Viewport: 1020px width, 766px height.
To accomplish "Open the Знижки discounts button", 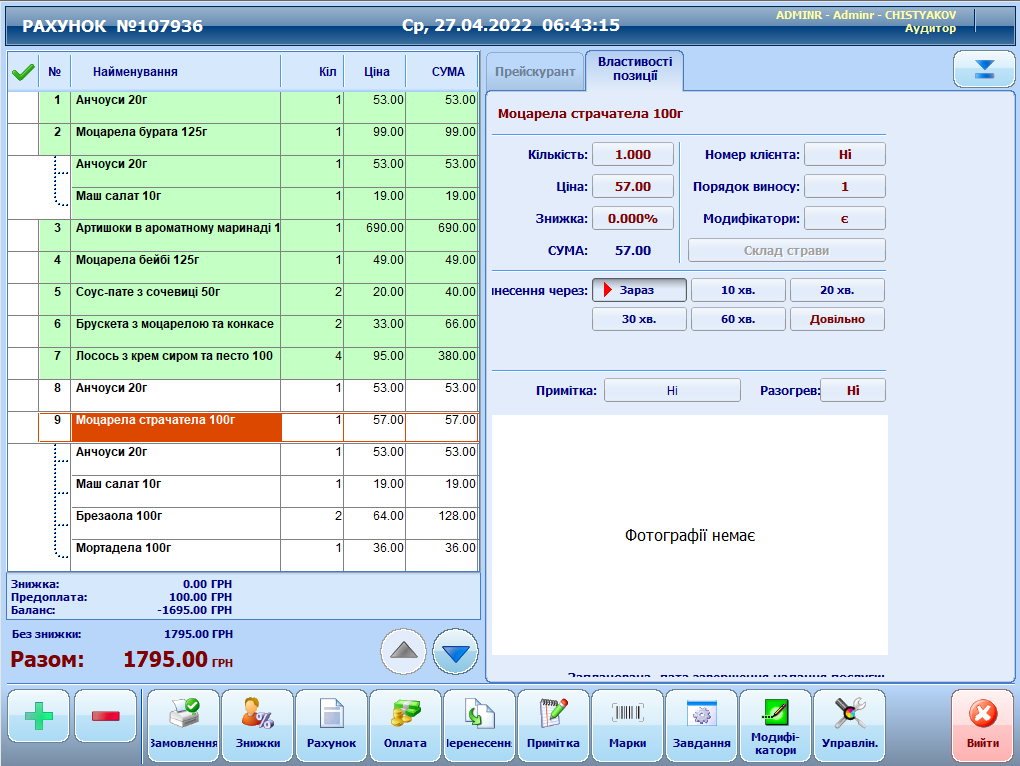I will [x=257, y=725].
